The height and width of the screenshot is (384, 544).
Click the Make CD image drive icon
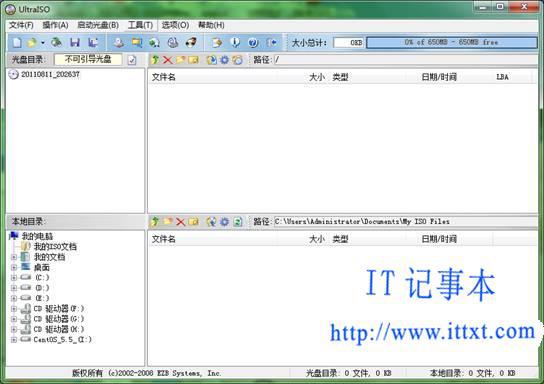click(x=119, y=42)
